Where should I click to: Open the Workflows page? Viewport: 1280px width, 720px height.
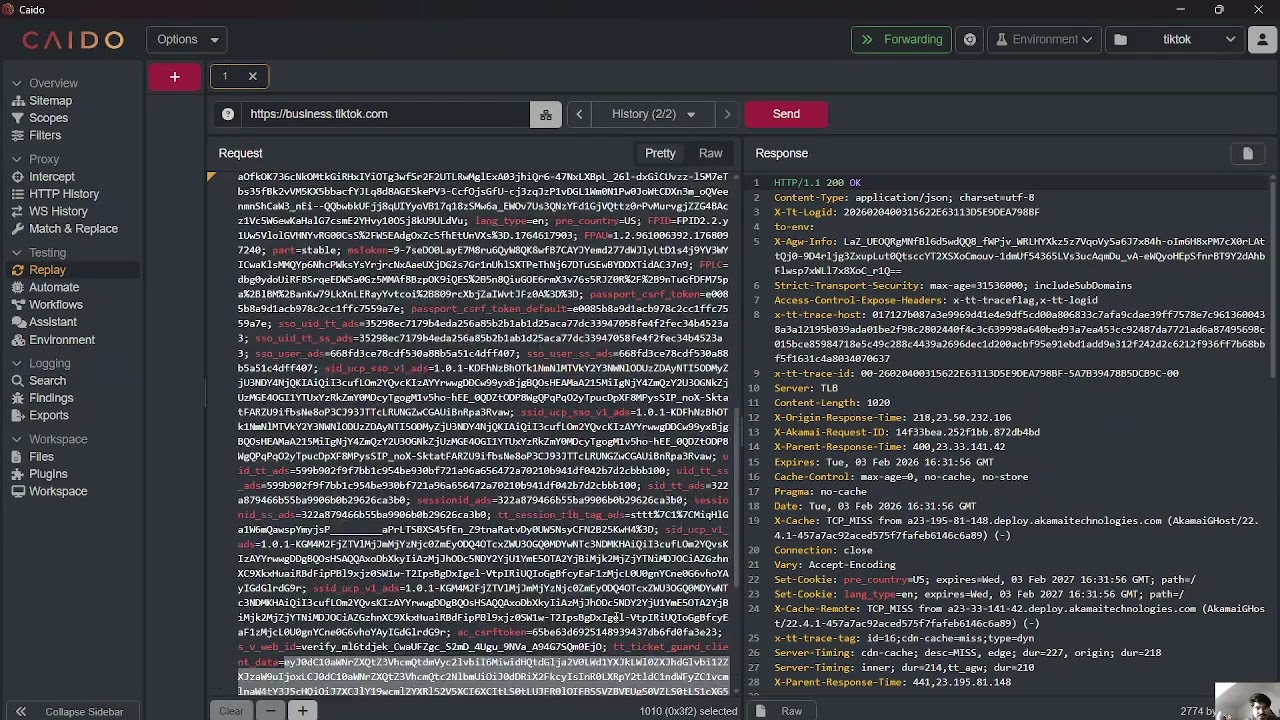55,305
